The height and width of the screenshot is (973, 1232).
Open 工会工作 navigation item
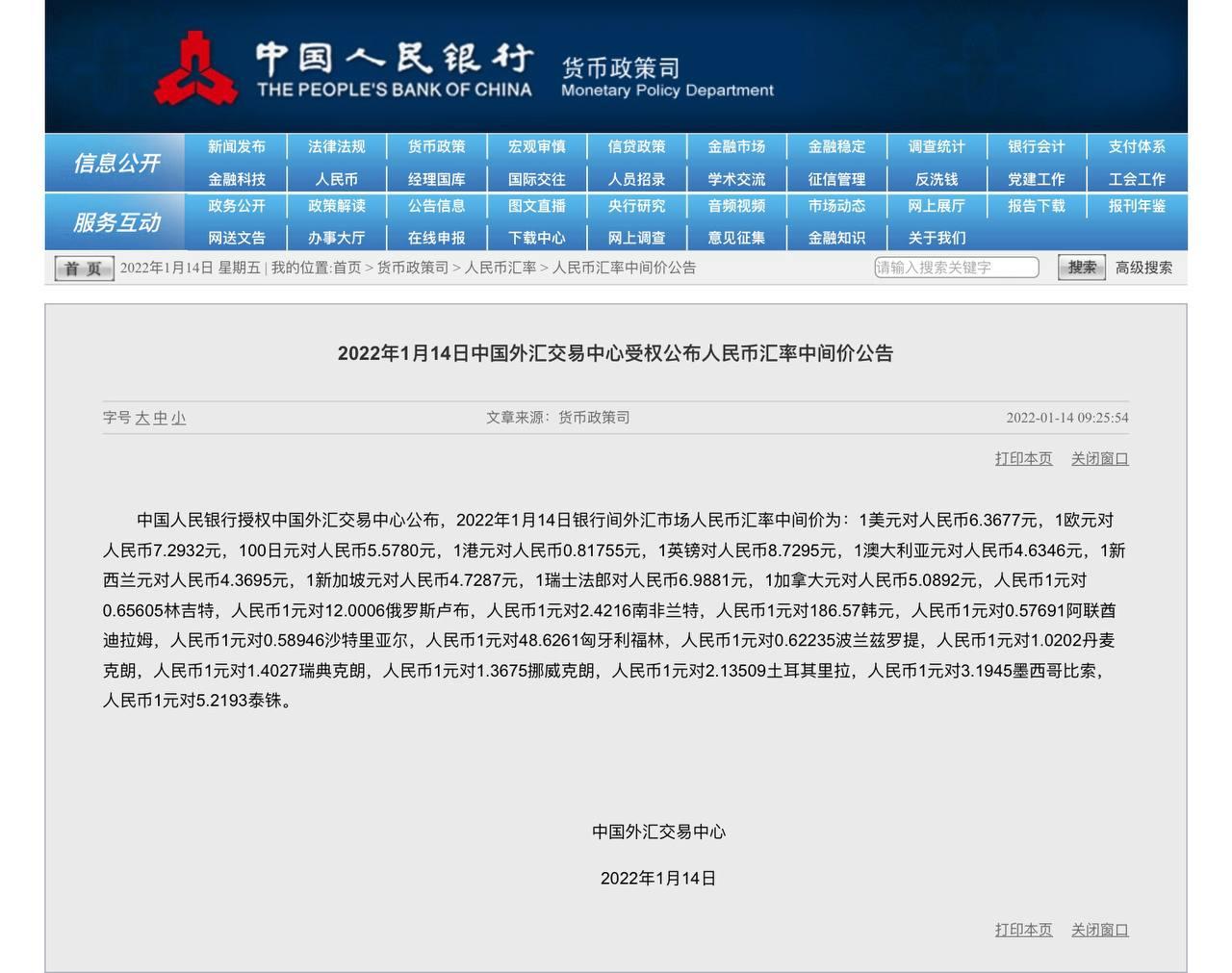click(x=1138, y=179)
